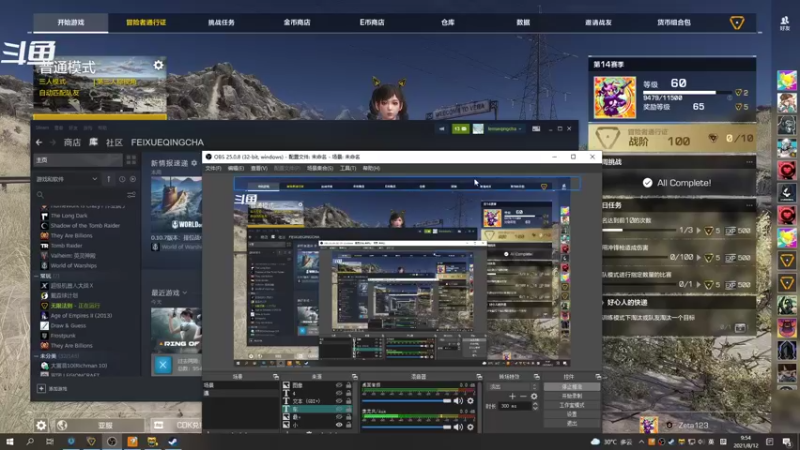
Task: Click the Steam sort arrow button
Action: click(109, 179)
